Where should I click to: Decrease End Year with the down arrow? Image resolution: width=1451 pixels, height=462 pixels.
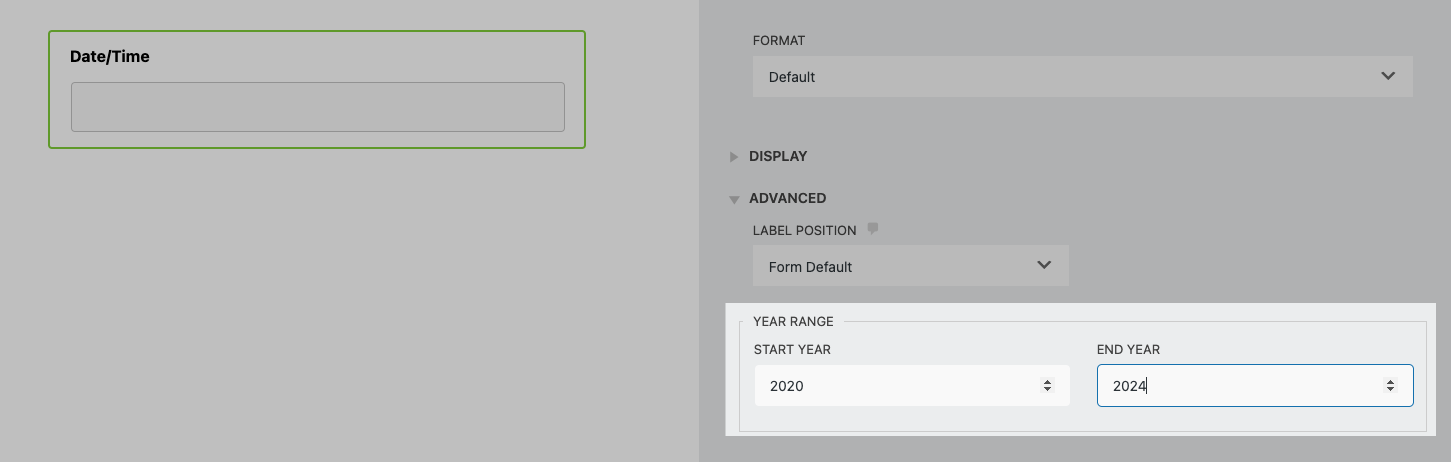[1390, 389]
